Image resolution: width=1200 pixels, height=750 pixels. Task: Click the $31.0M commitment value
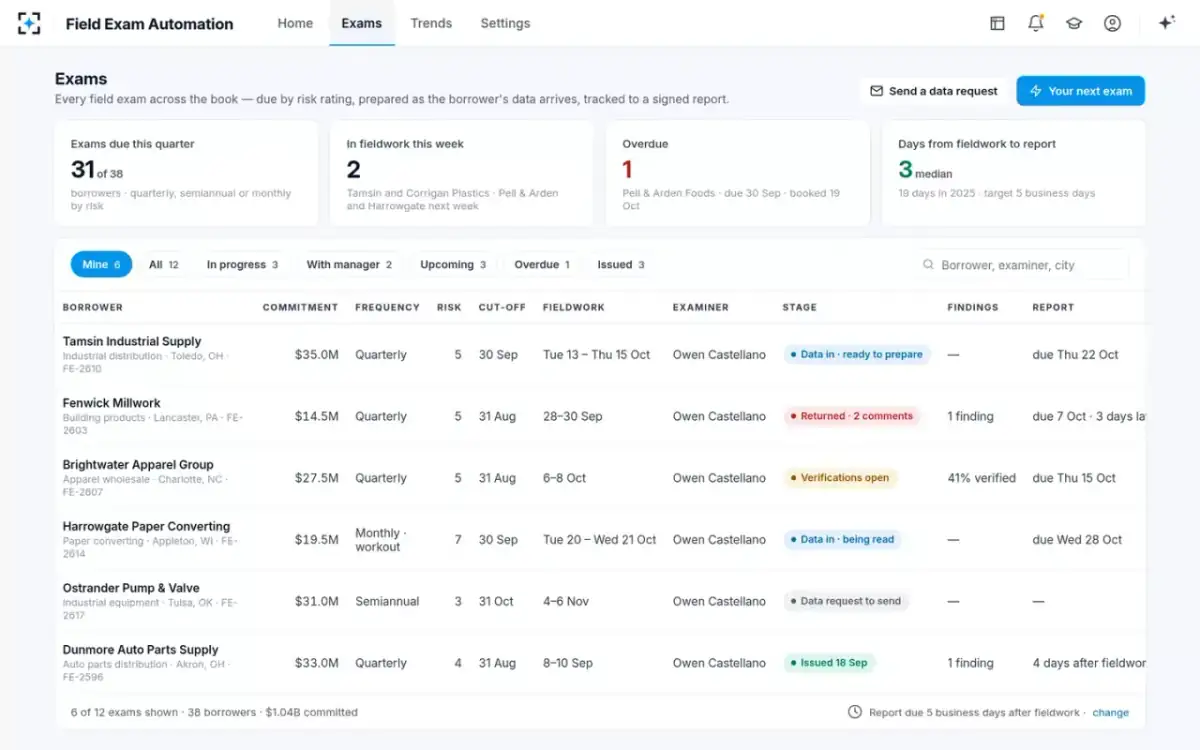pyautogui.click(x=317, y=602)
